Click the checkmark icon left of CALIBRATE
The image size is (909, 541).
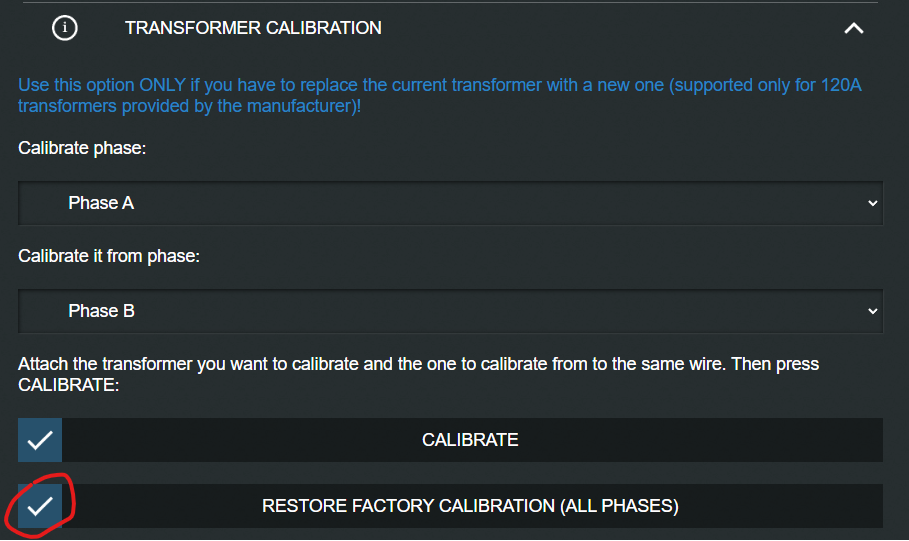(40, 440)
